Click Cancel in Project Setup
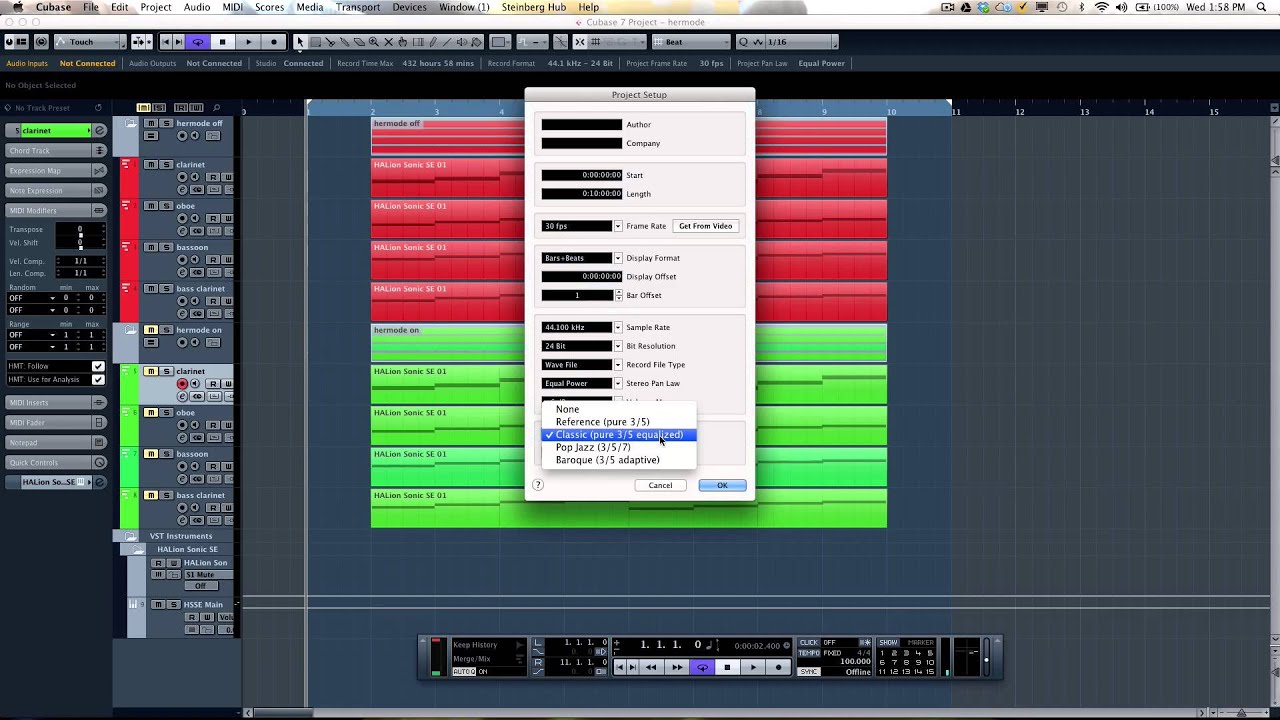 [660, 485]
